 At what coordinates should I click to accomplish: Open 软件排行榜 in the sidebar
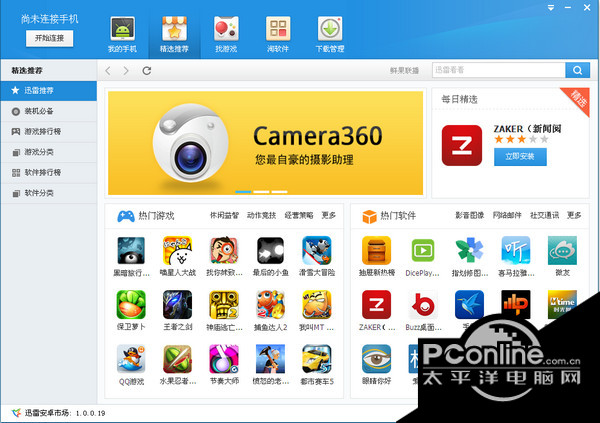click(49, 173)
